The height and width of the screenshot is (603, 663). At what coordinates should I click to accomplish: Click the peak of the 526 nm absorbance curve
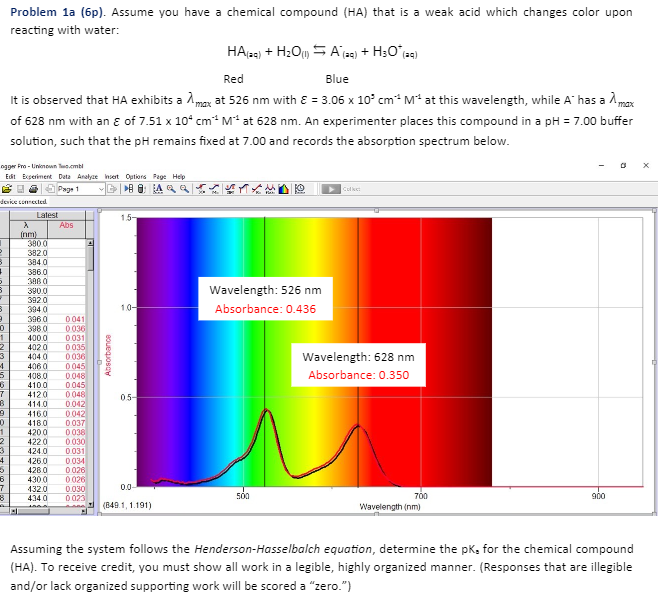(266, 409)
